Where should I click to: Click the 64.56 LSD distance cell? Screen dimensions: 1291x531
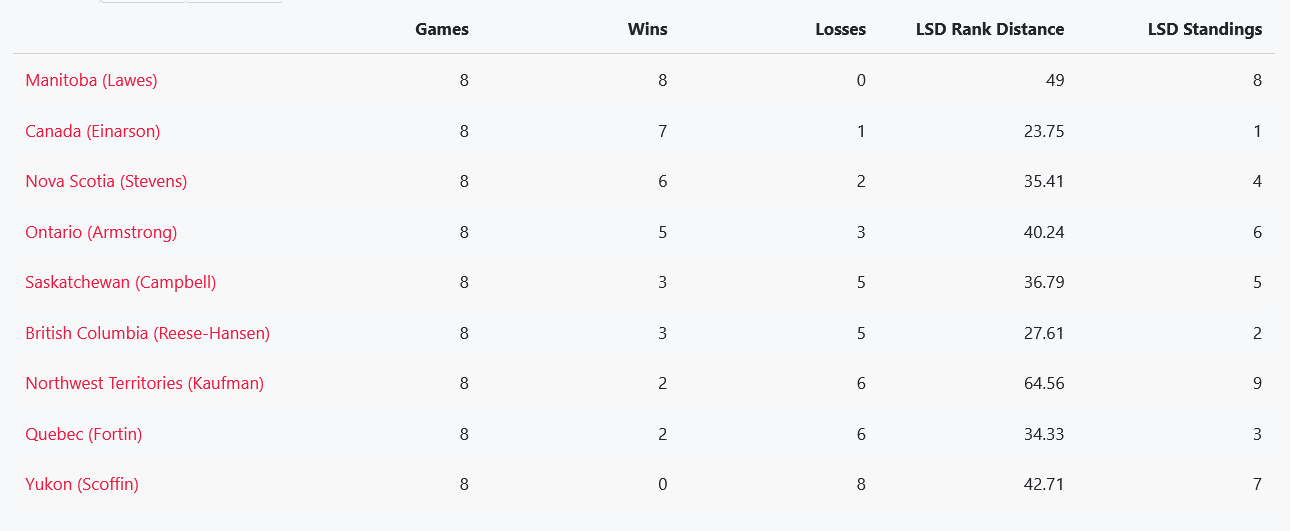[1044, 383]
